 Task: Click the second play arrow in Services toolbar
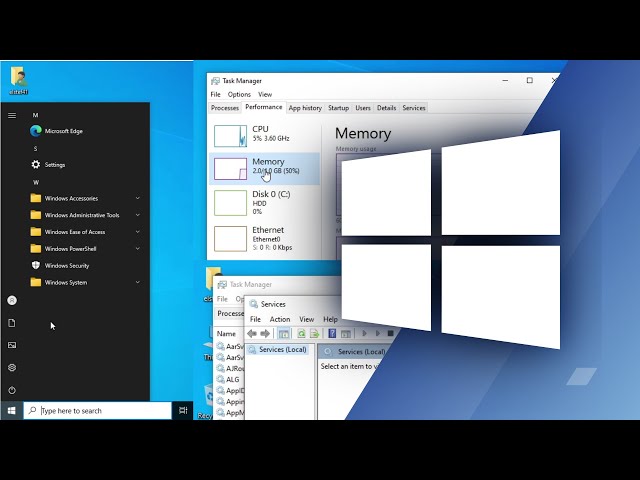click(x=377, y=333)
